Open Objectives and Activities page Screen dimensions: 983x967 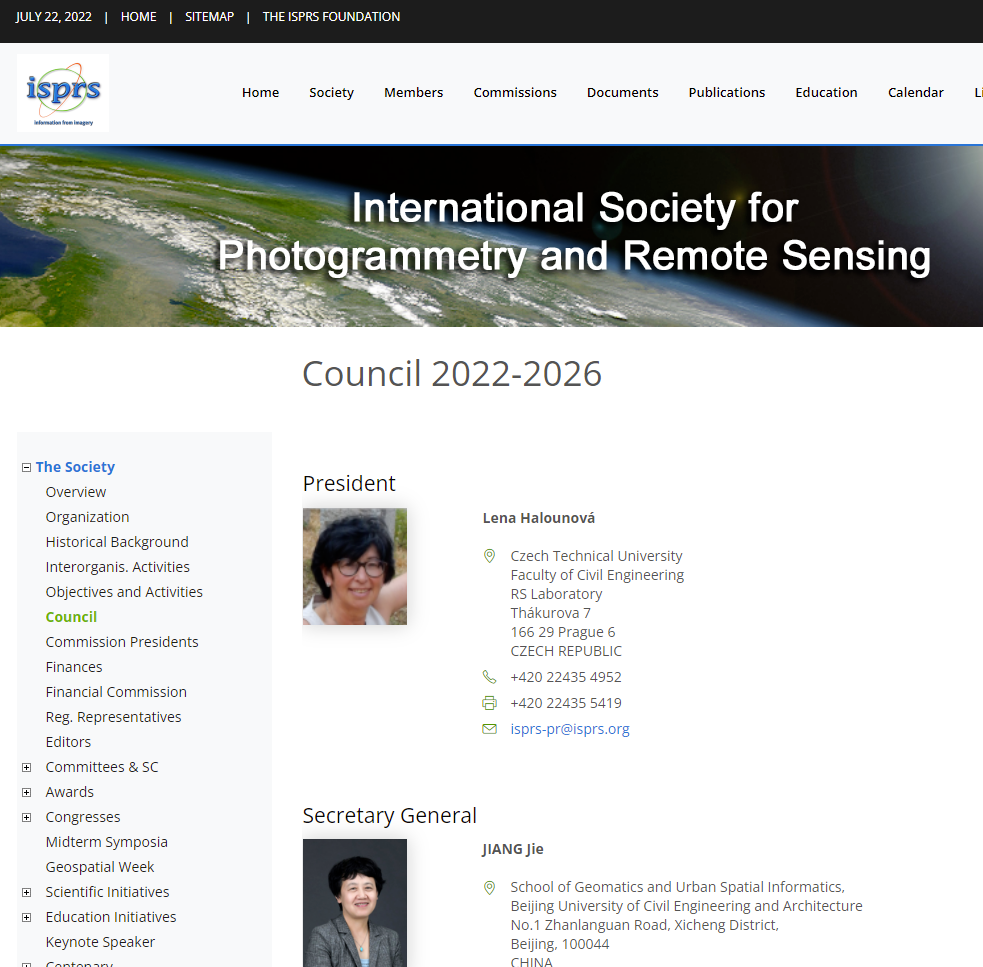(124, 592)
